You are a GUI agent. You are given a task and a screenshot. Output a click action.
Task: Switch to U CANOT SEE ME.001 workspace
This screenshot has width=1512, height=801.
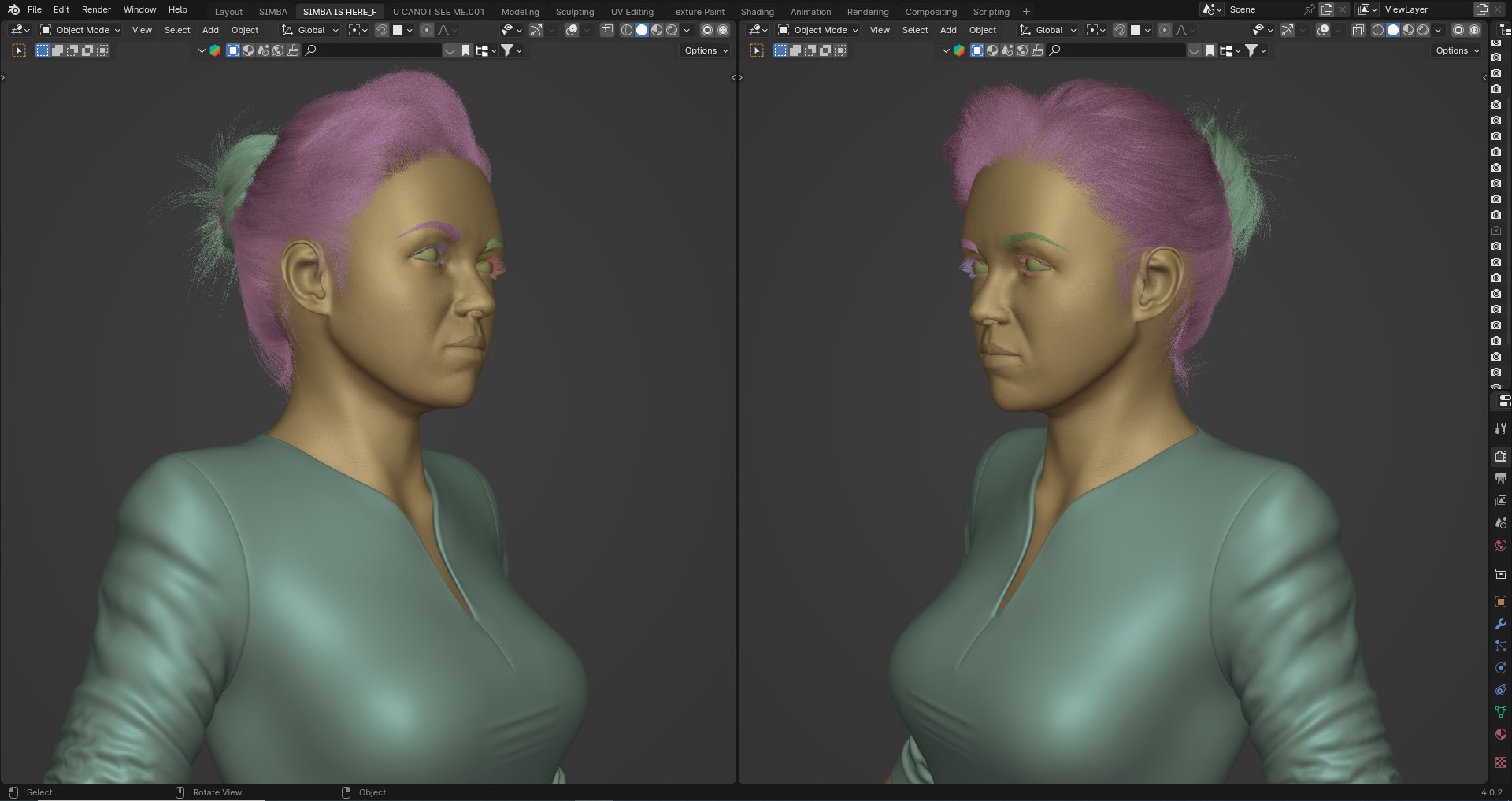tap(439, 12)
